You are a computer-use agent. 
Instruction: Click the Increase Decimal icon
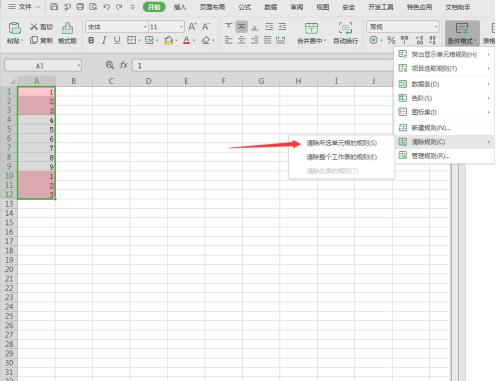pos(420,40)
